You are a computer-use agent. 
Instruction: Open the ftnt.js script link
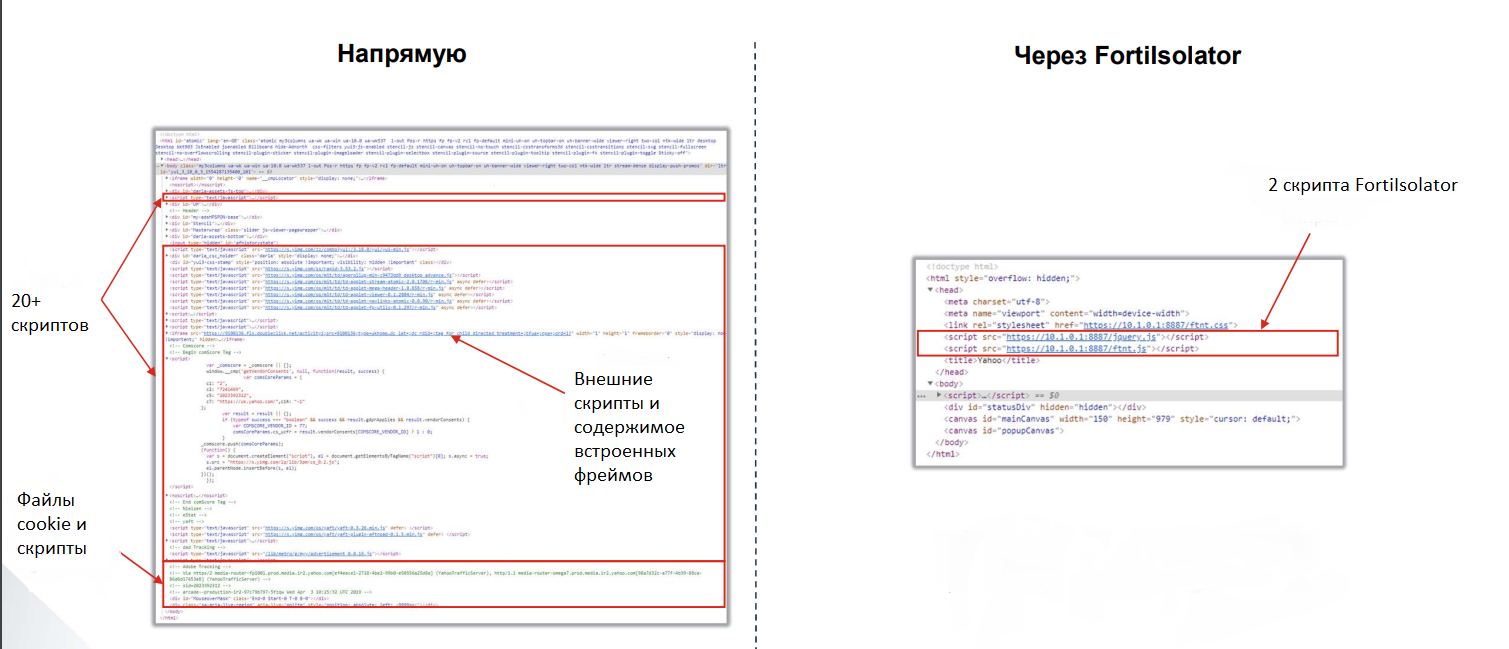[1075, 348]
